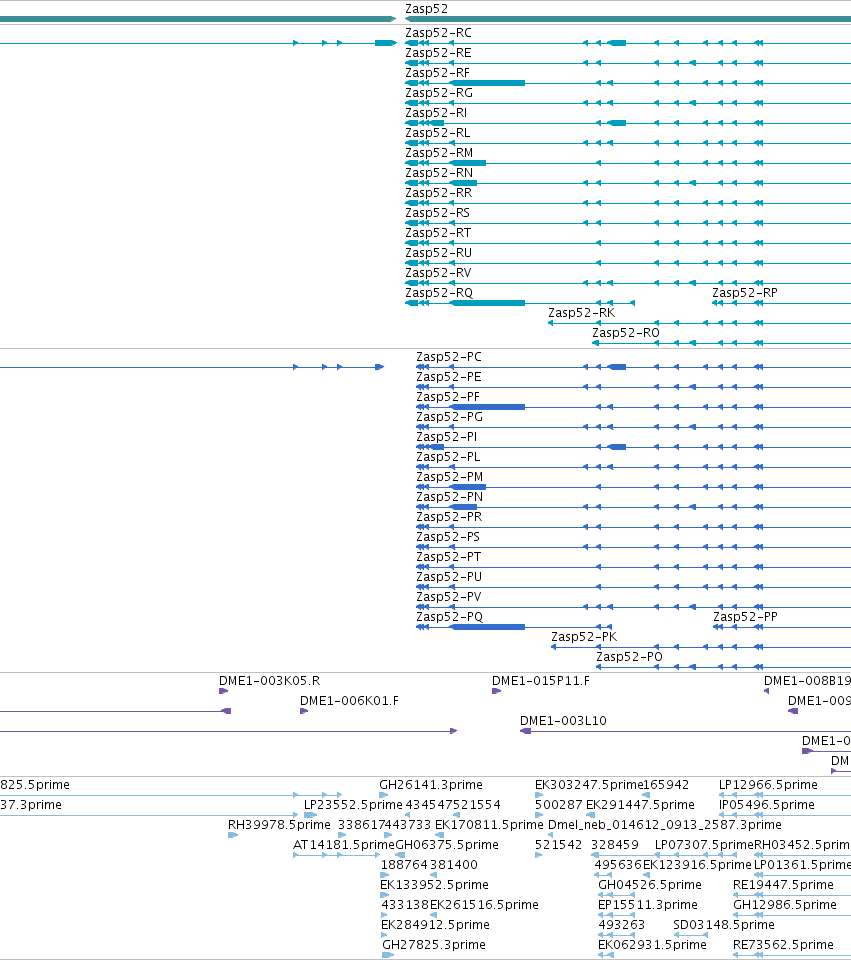Click the DME1-003K05.R purple arrow glyph
851x960 pixels.
click(223, 691)
